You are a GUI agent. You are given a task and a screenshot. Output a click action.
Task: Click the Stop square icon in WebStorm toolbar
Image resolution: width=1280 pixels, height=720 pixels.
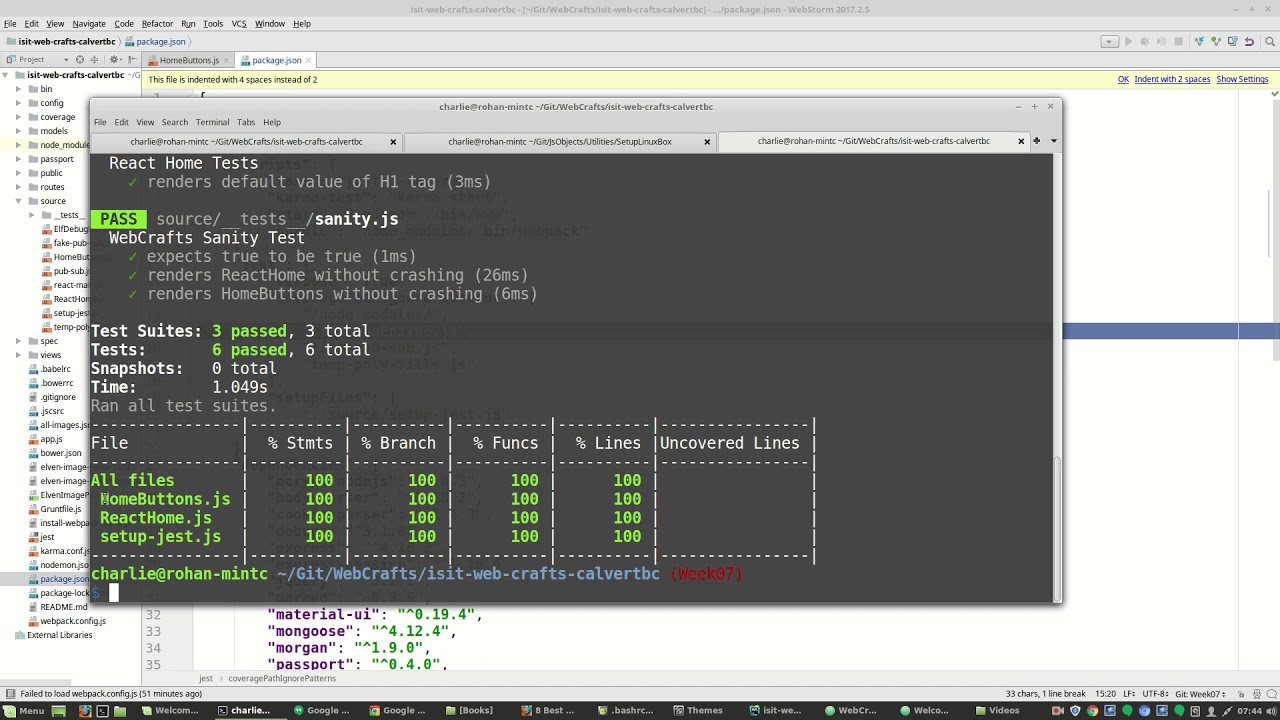tap(1178, 41)
